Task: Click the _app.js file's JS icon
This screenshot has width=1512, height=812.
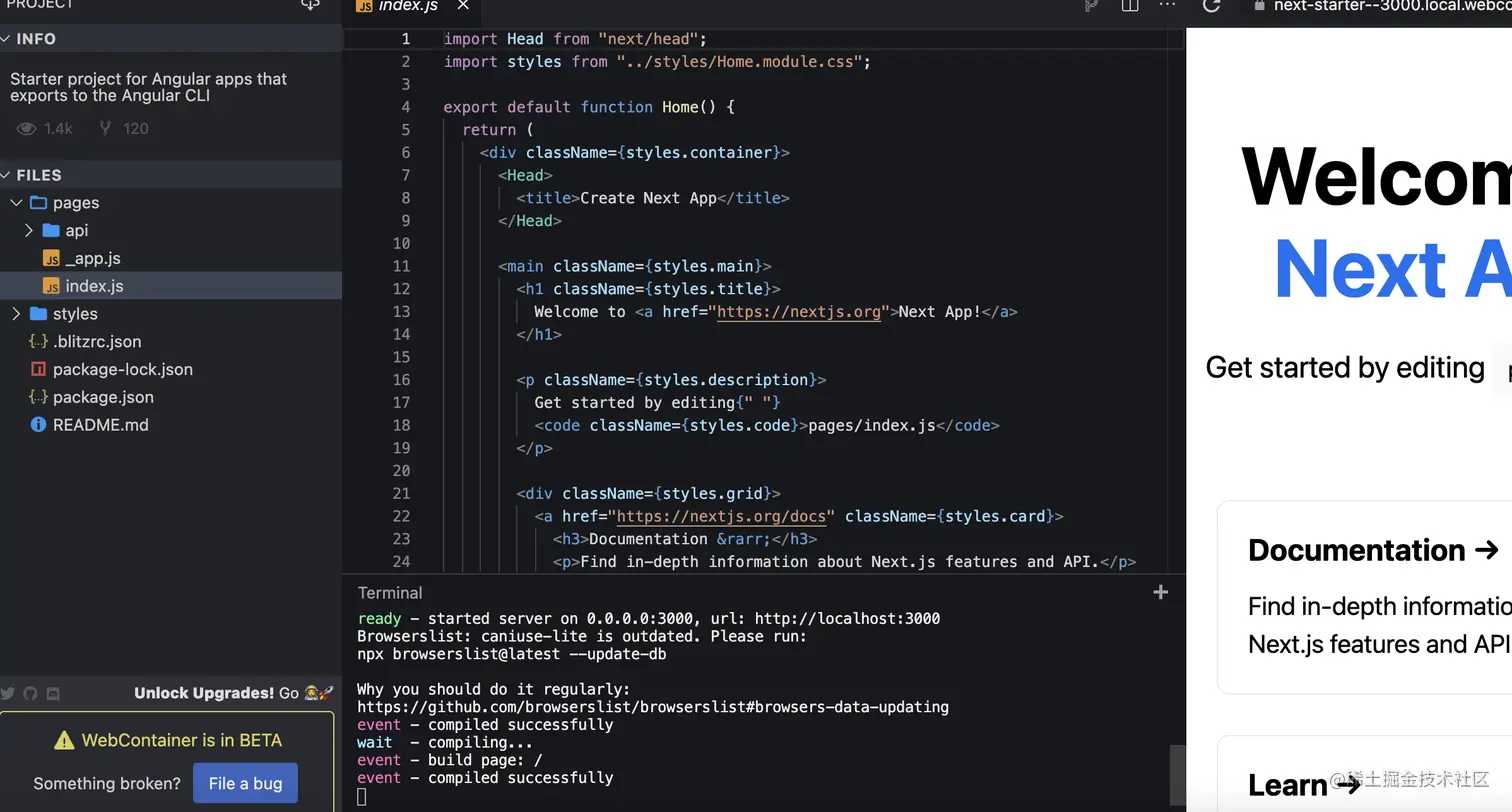Action: click(x=51, y=258)
